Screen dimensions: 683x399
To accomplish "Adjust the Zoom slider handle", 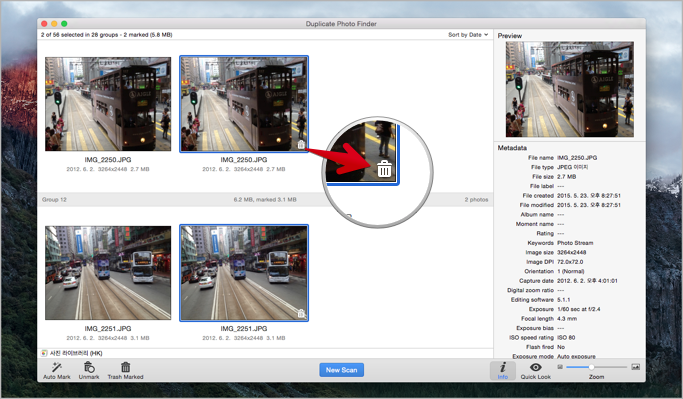I will tap(591, 367).
